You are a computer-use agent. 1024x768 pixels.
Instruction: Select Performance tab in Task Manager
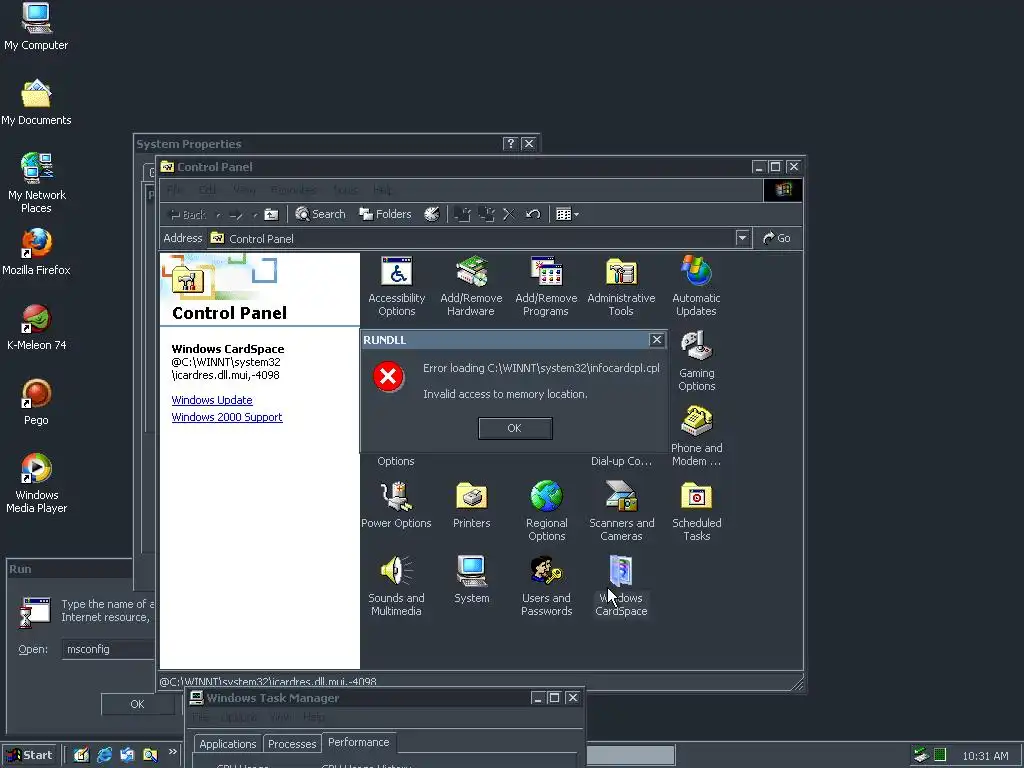click(x=359, y=743)
